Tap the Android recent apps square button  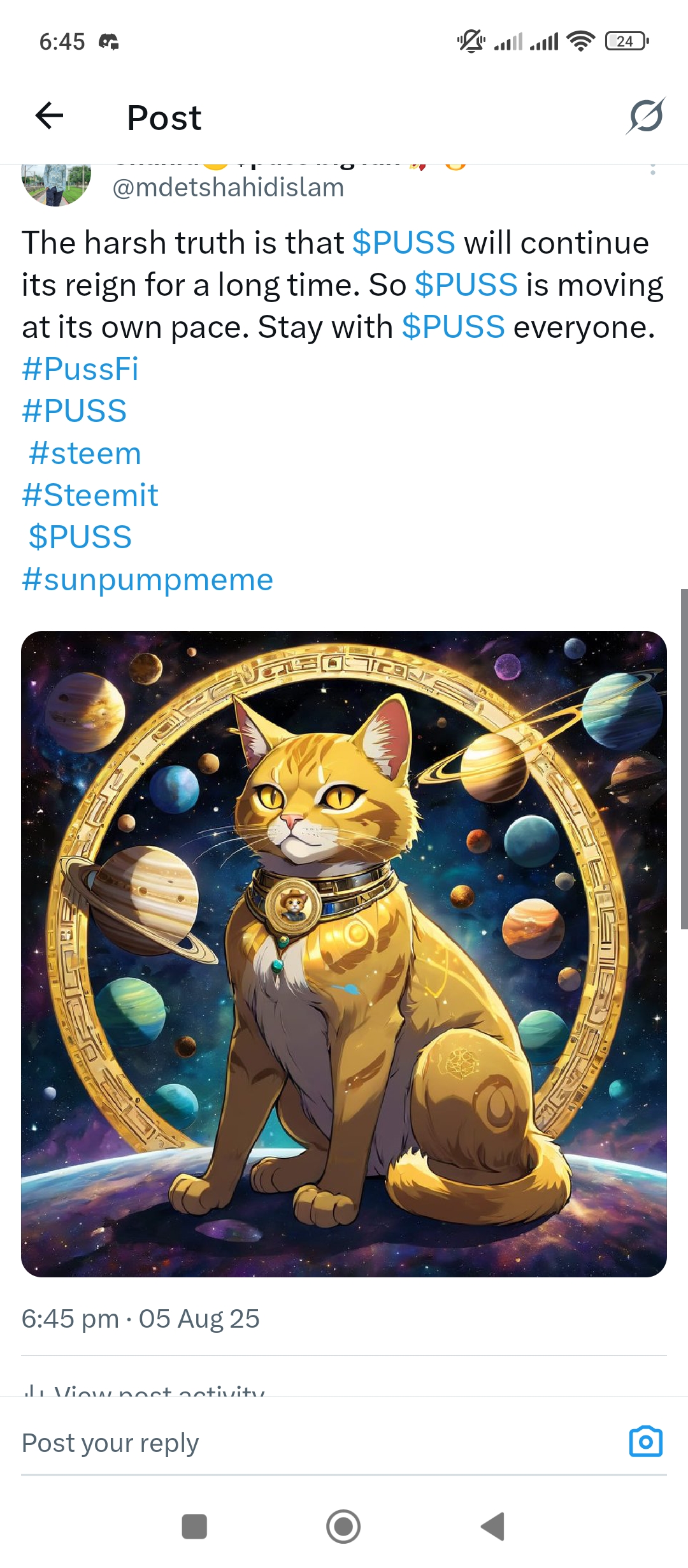(194, 1527)
